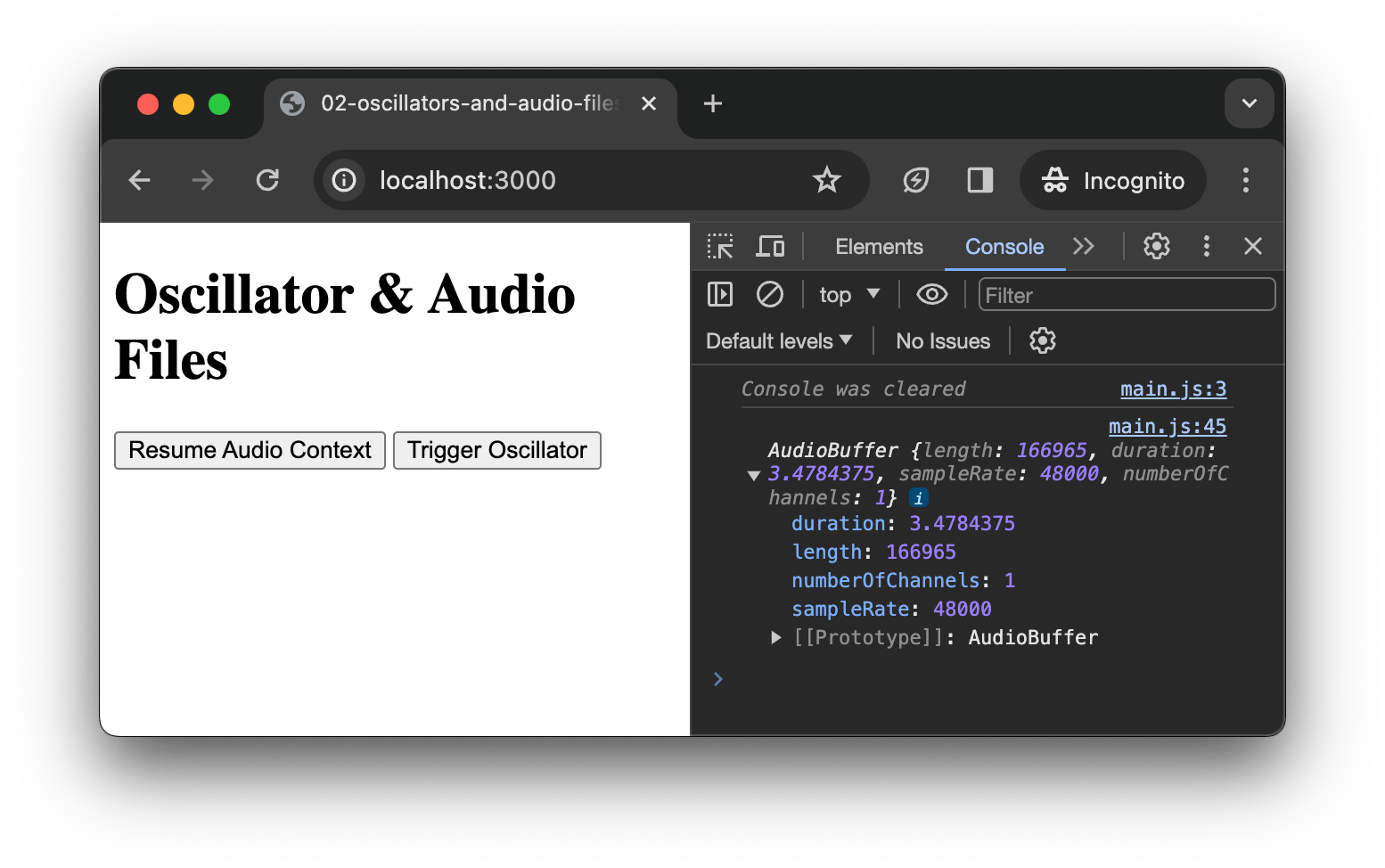Open the top frame context dropdown
The height and width of the screenshot is (868, 1385).
(x=848, y=294)
